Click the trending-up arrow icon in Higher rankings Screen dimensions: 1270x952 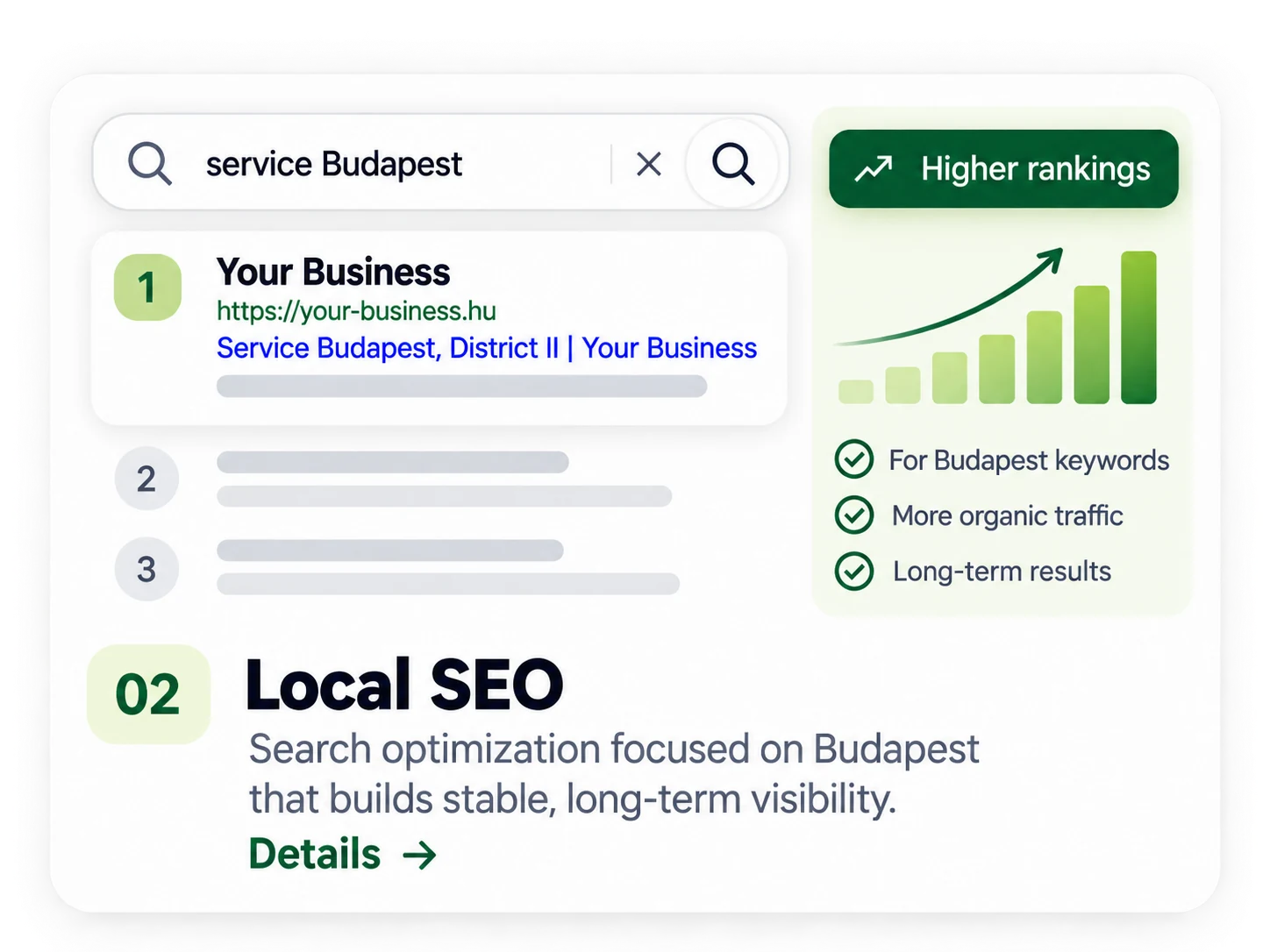[x=874, y=168]
